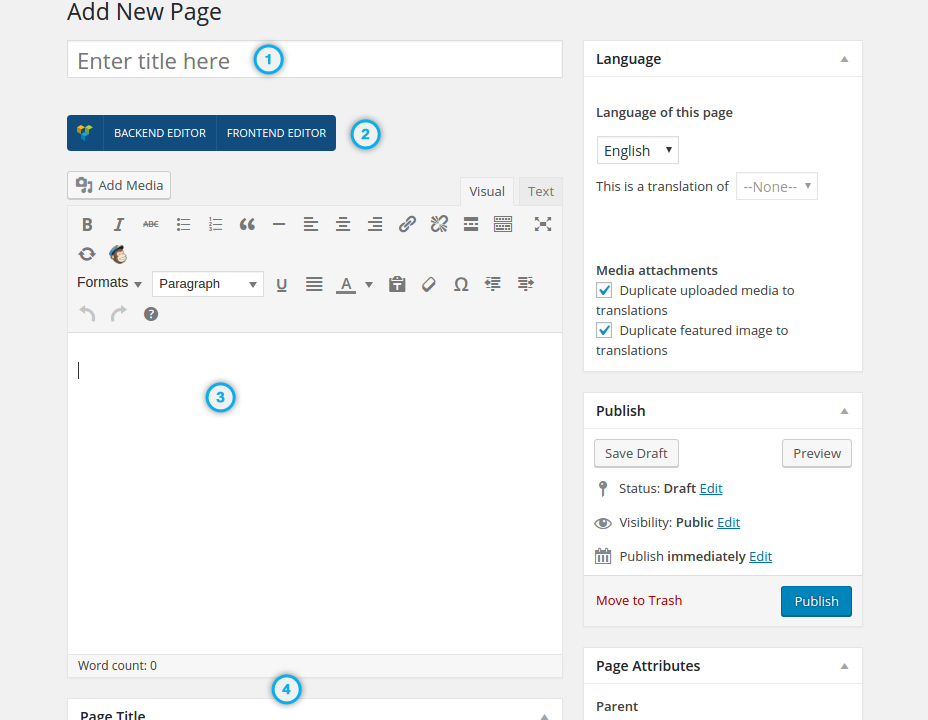Click the underline formatting icon

[x=282, y=284]
